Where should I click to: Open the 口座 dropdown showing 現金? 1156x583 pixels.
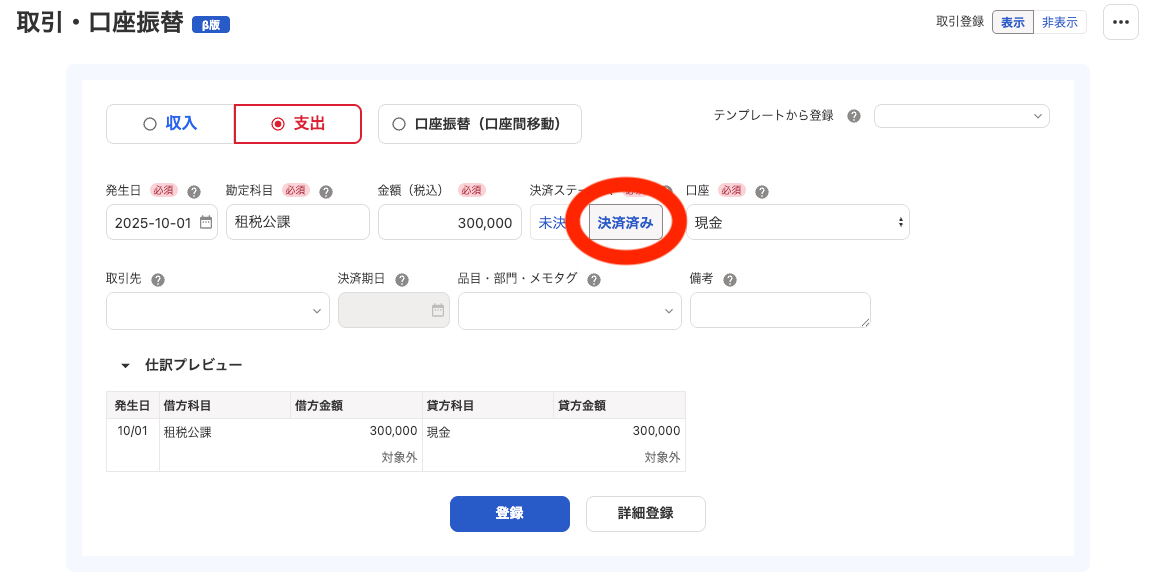click(795, 222)
